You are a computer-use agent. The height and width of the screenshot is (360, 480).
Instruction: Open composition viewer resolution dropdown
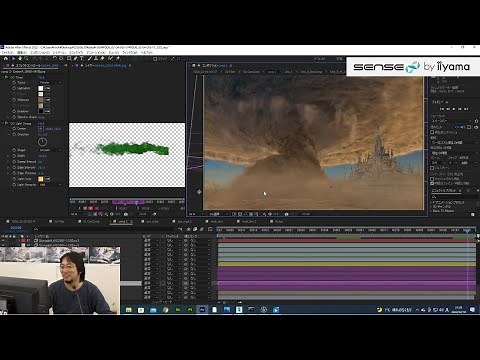point(218,214)
